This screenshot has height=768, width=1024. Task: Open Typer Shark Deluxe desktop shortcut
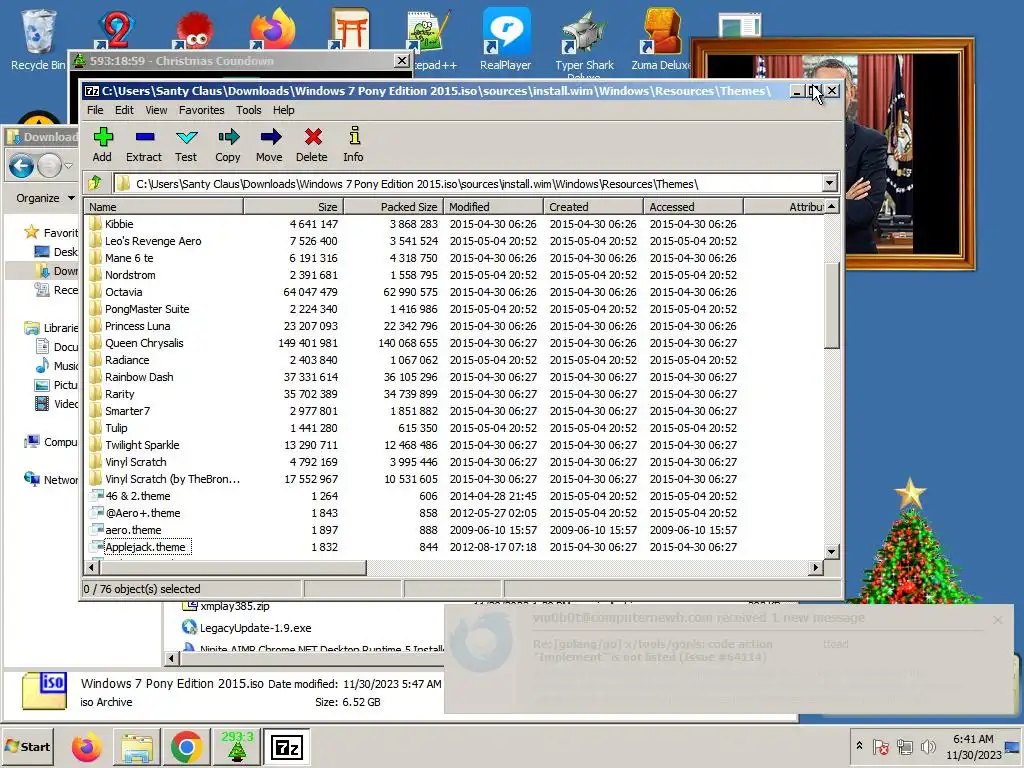coord(584,43)
